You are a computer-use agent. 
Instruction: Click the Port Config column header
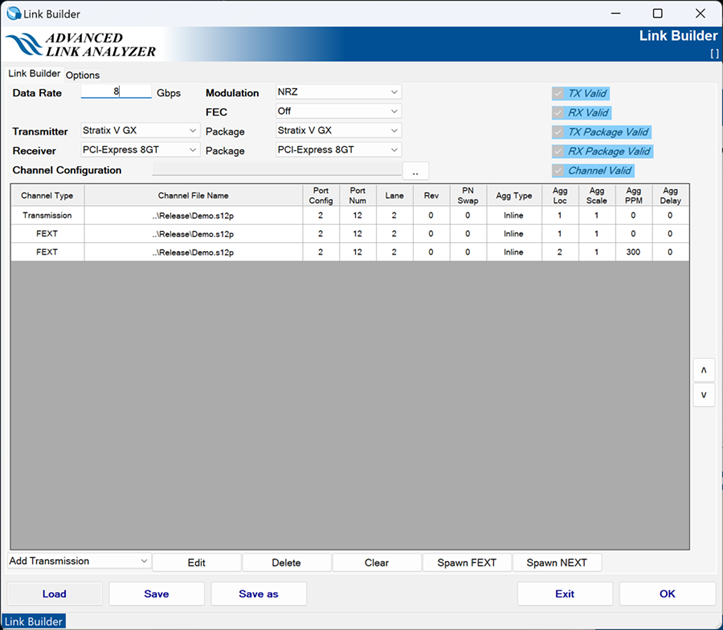(x=321, y=196)
